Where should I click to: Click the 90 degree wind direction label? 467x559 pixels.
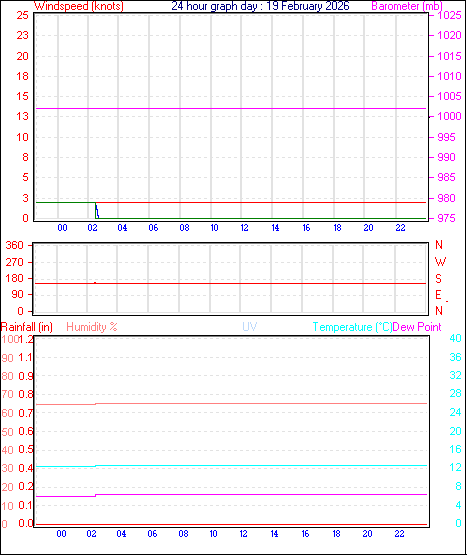tap(17, 294)
